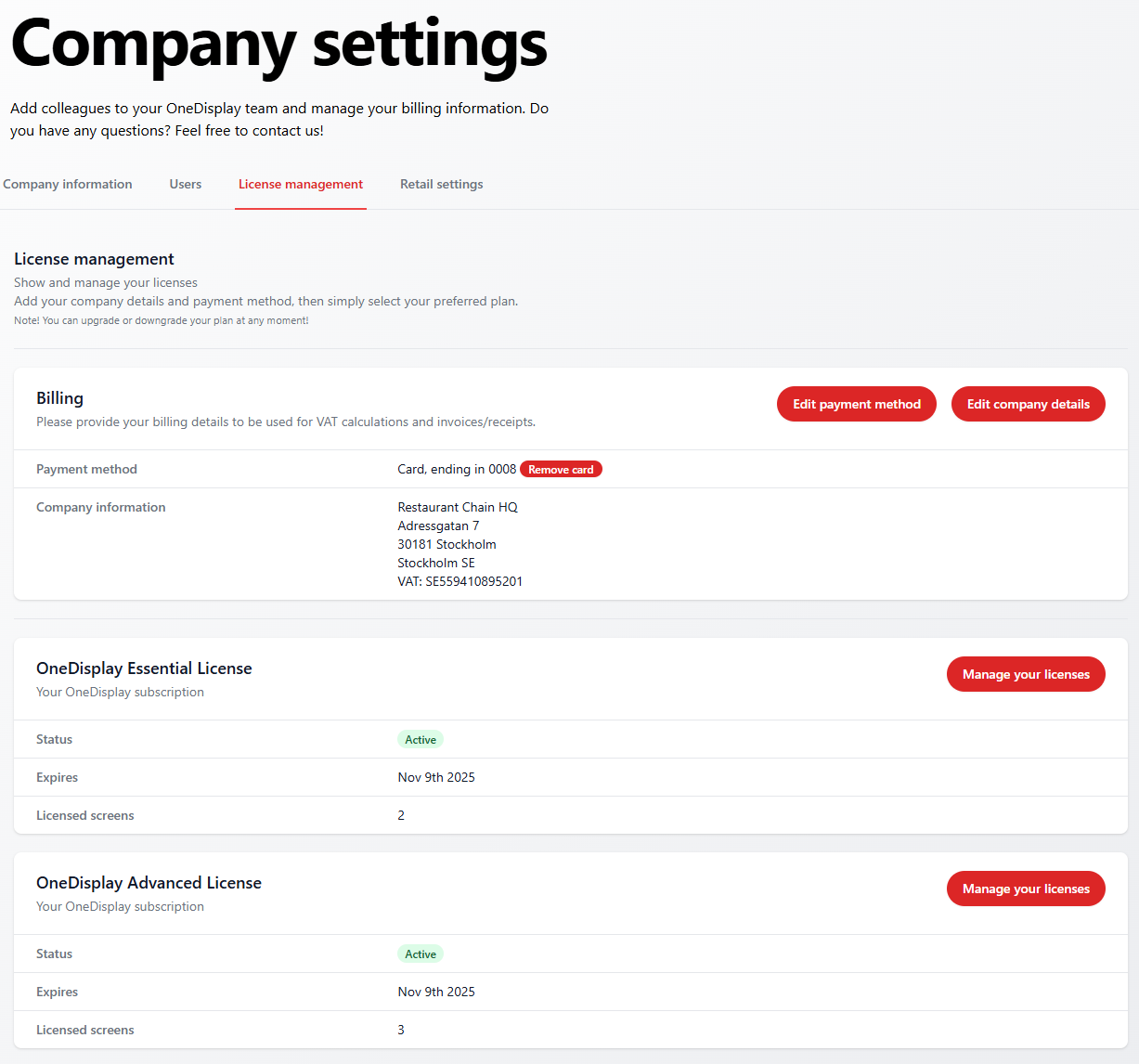
Task: Click the Restaurant Chain HQ company name
Action: pos(458,507)
